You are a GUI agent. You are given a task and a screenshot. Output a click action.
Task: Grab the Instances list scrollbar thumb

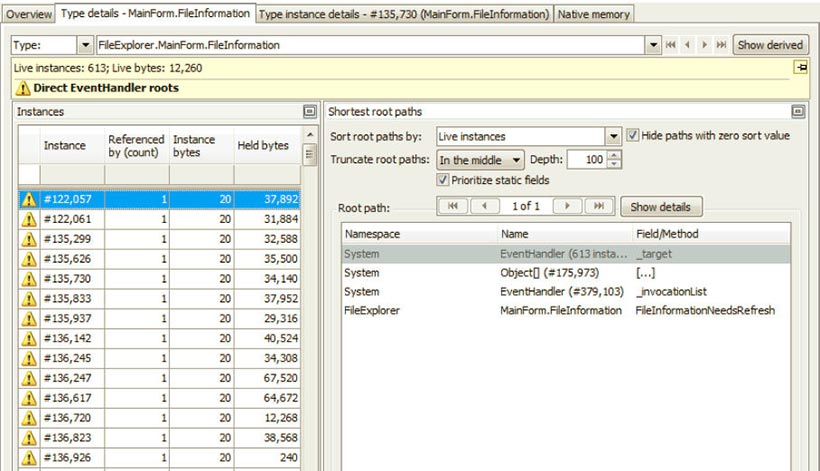tap(310, 154)
